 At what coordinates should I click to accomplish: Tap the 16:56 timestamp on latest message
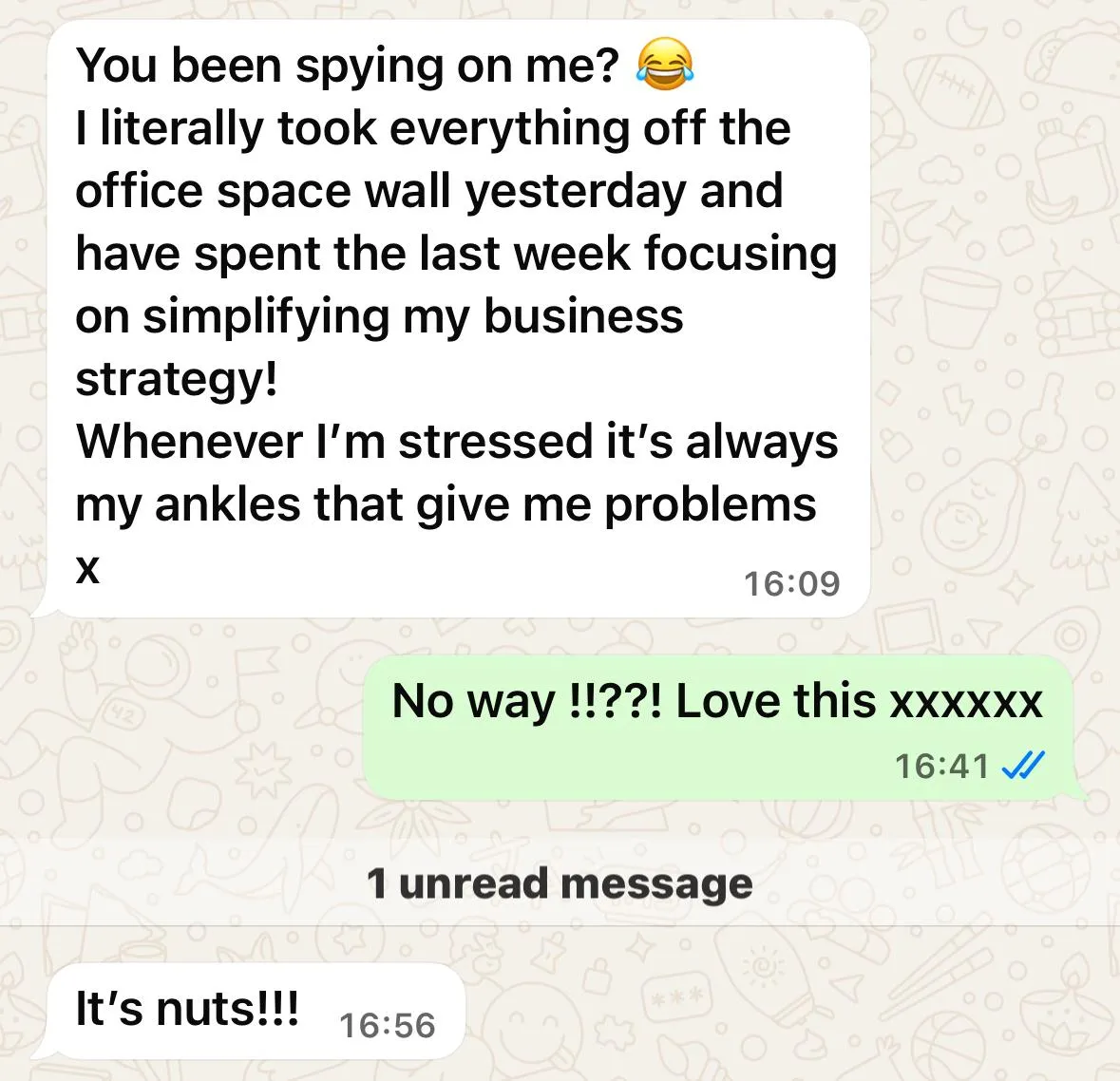coord(388,1025)
